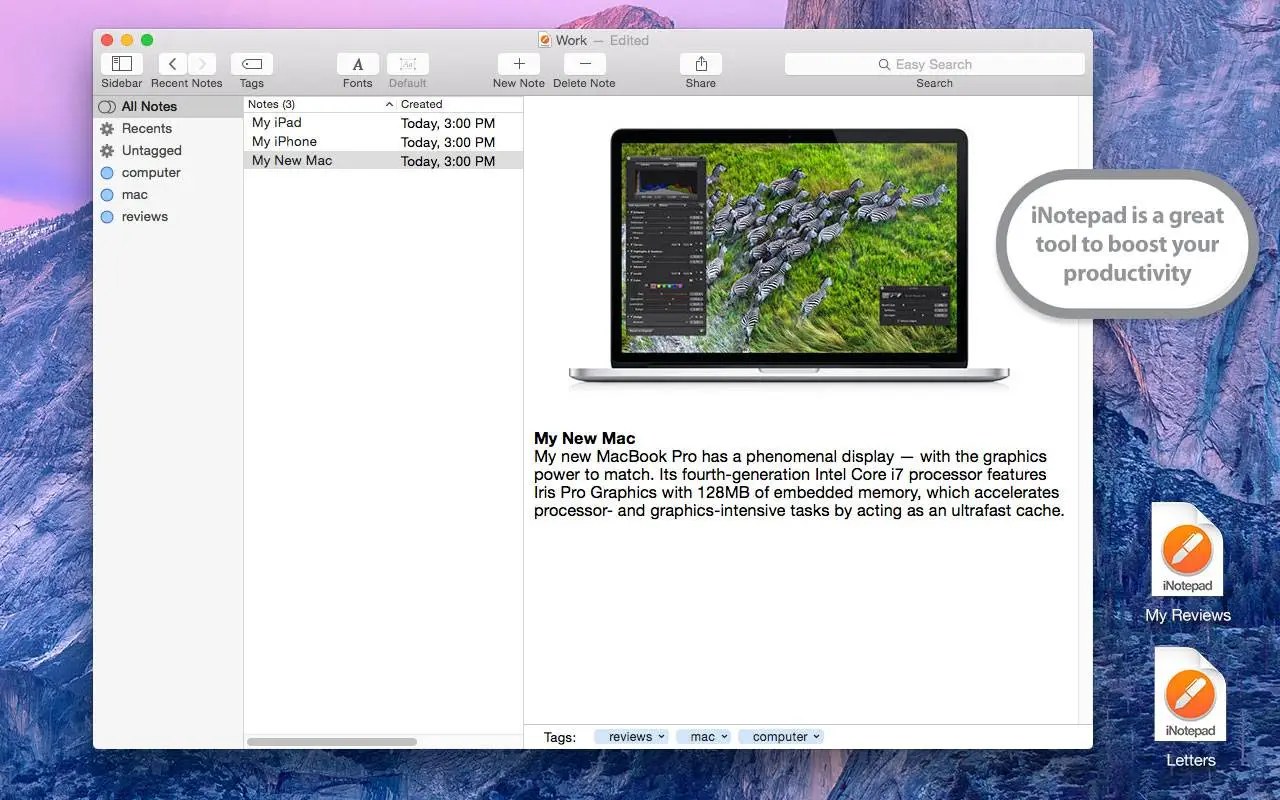This screenshot has height=800, width=1280.
Task: Click the Work document title icon
Action: pyautogui.click(x=545, y=40)
